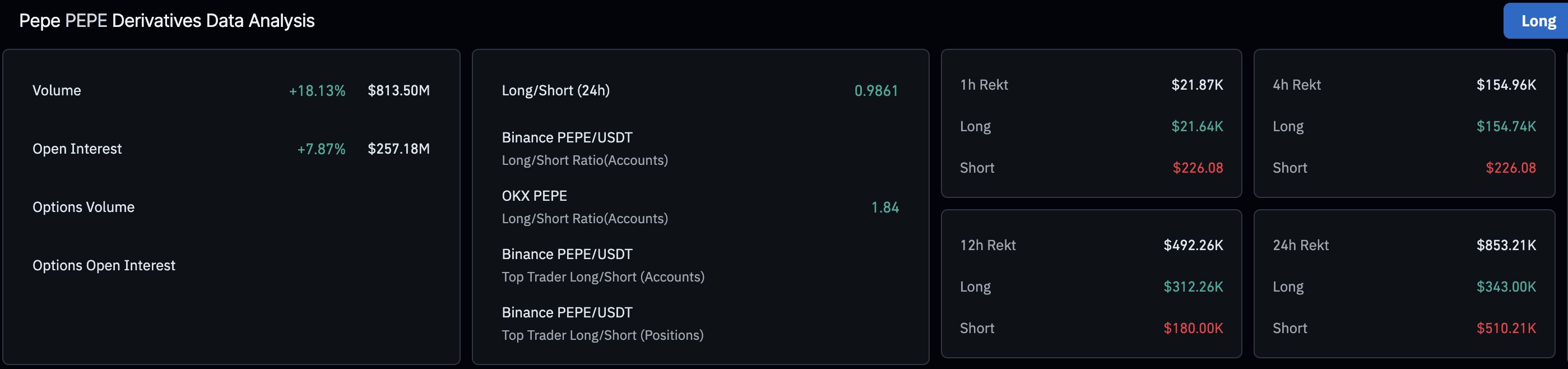Open the Options Open Interest row

[104, 266]
